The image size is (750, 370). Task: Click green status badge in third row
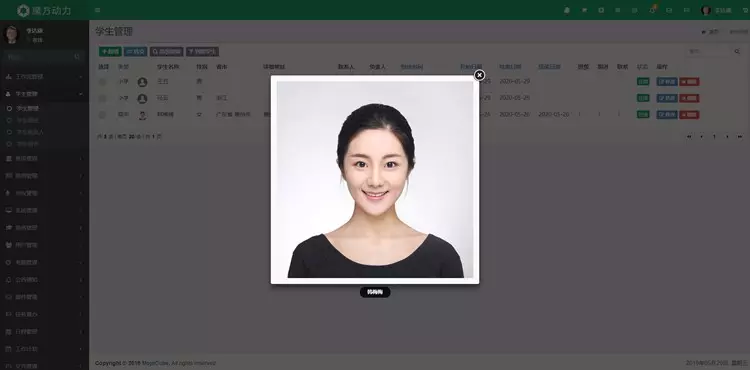click(x=643, y=115)
